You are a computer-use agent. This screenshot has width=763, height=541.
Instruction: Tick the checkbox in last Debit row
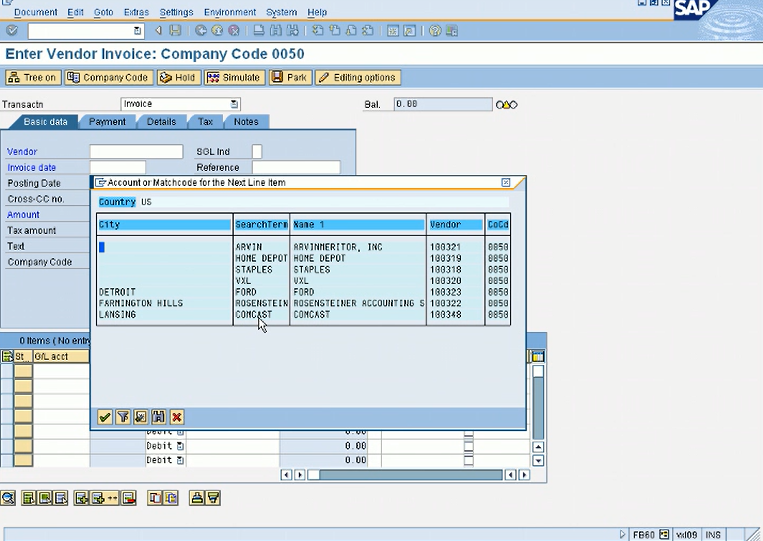point(469,460)
